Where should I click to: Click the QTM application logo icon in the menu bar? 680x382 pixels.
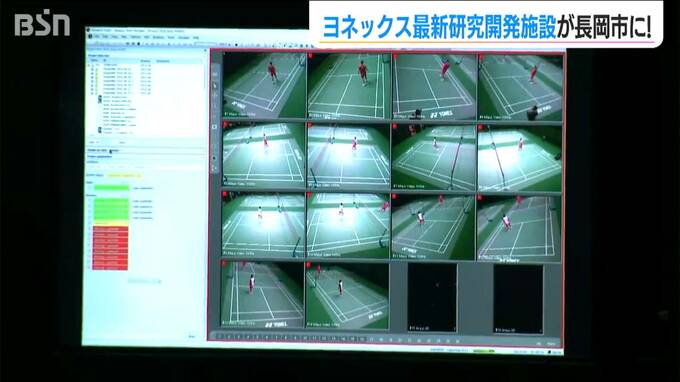(x=90, y=37)
